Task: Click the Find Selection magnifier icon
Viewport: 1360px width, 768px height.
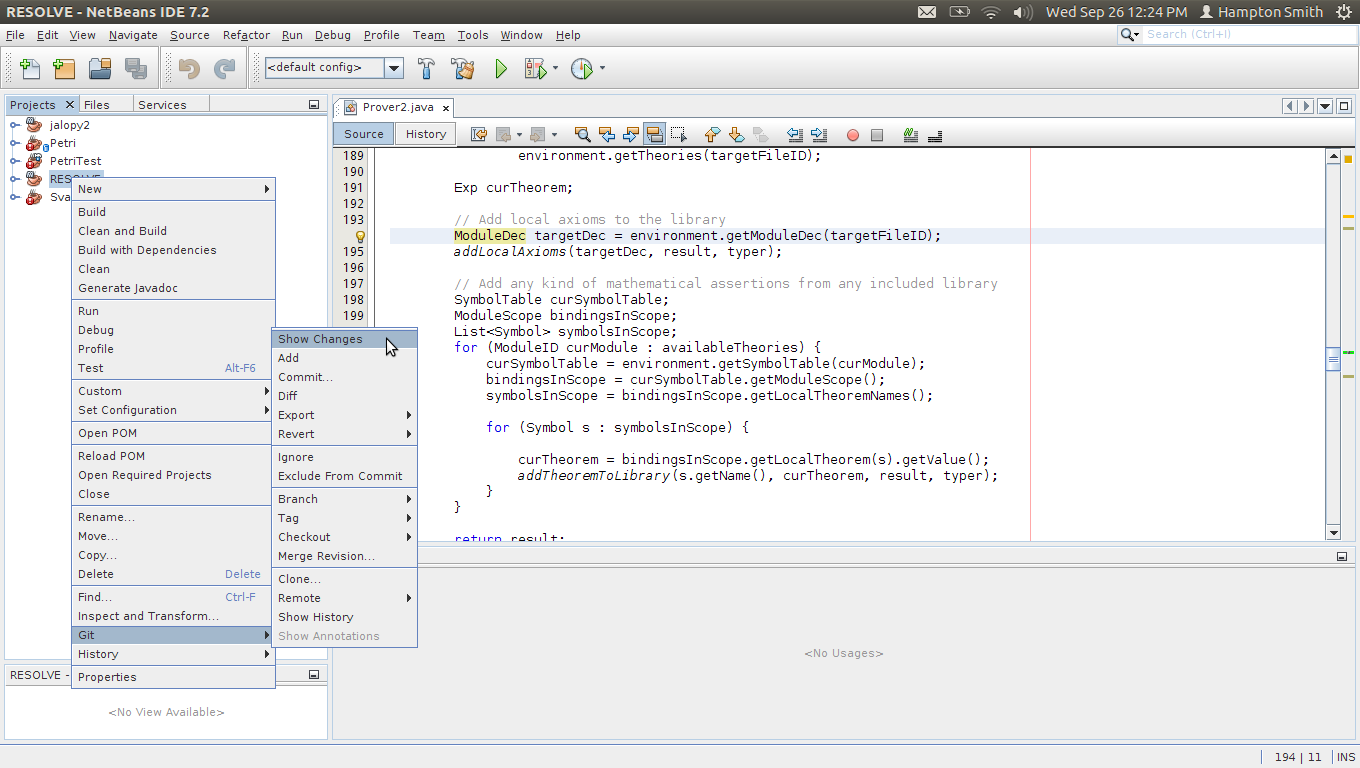Action: point(582,134)
